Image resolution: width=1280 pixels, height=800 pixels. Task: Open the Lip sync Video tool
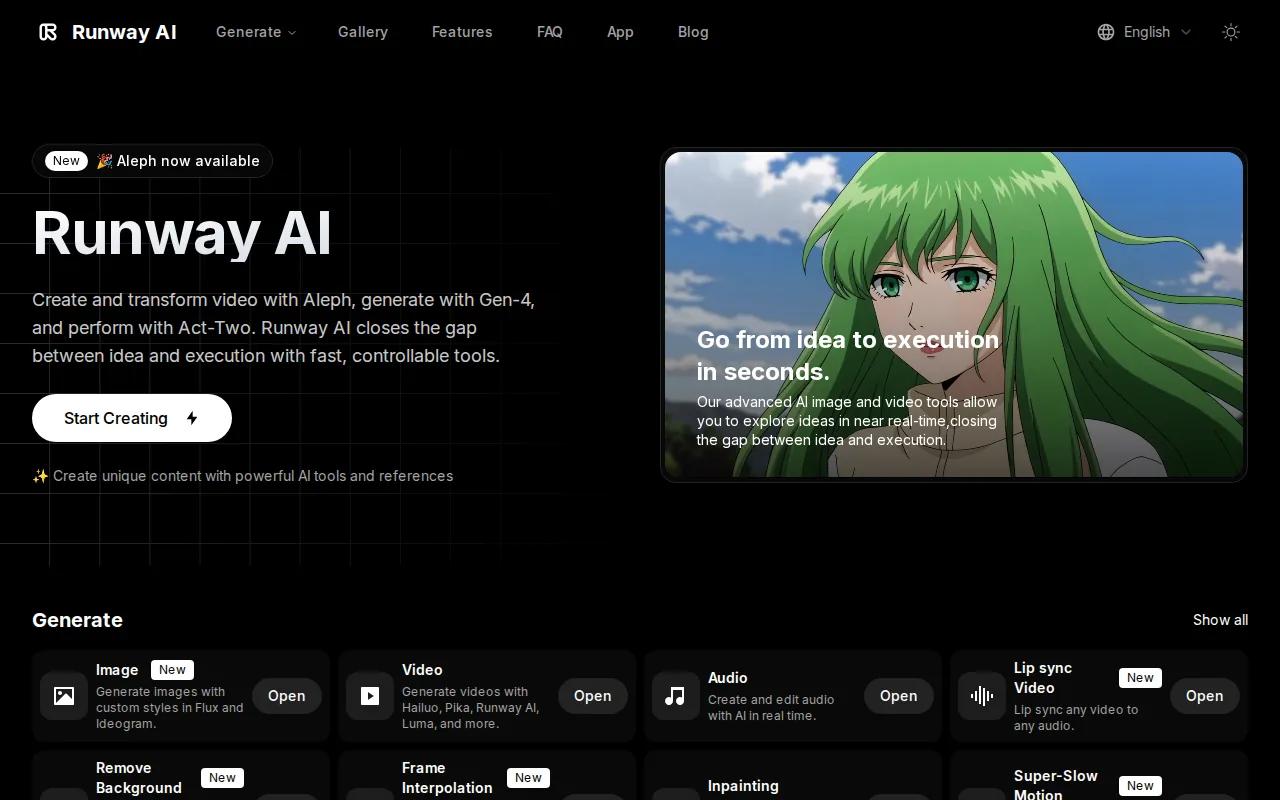click(x=1204, y=696)
